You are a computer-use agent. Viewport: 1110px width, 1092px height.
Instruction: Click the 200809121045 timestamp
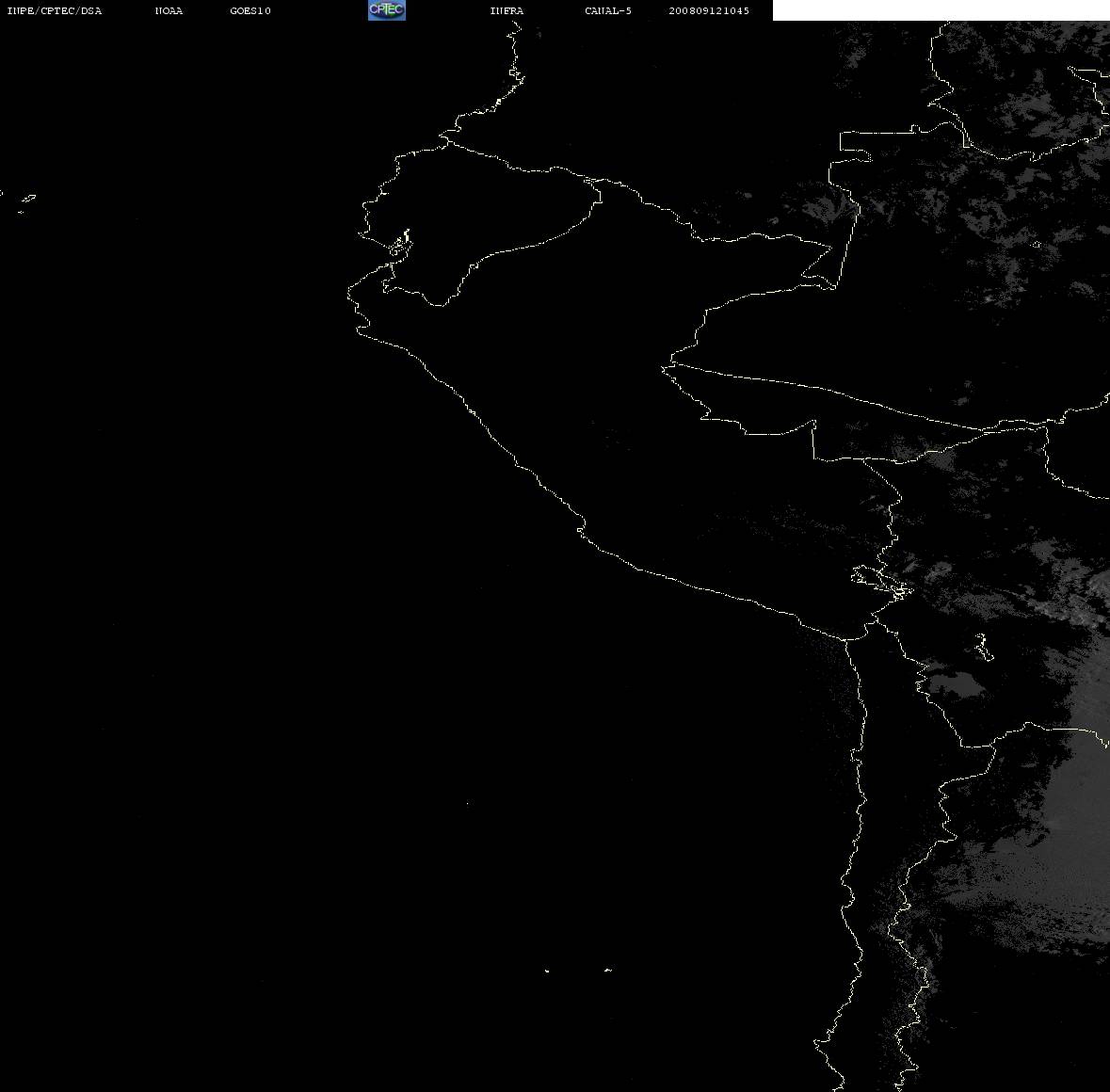tap(709, 10)
